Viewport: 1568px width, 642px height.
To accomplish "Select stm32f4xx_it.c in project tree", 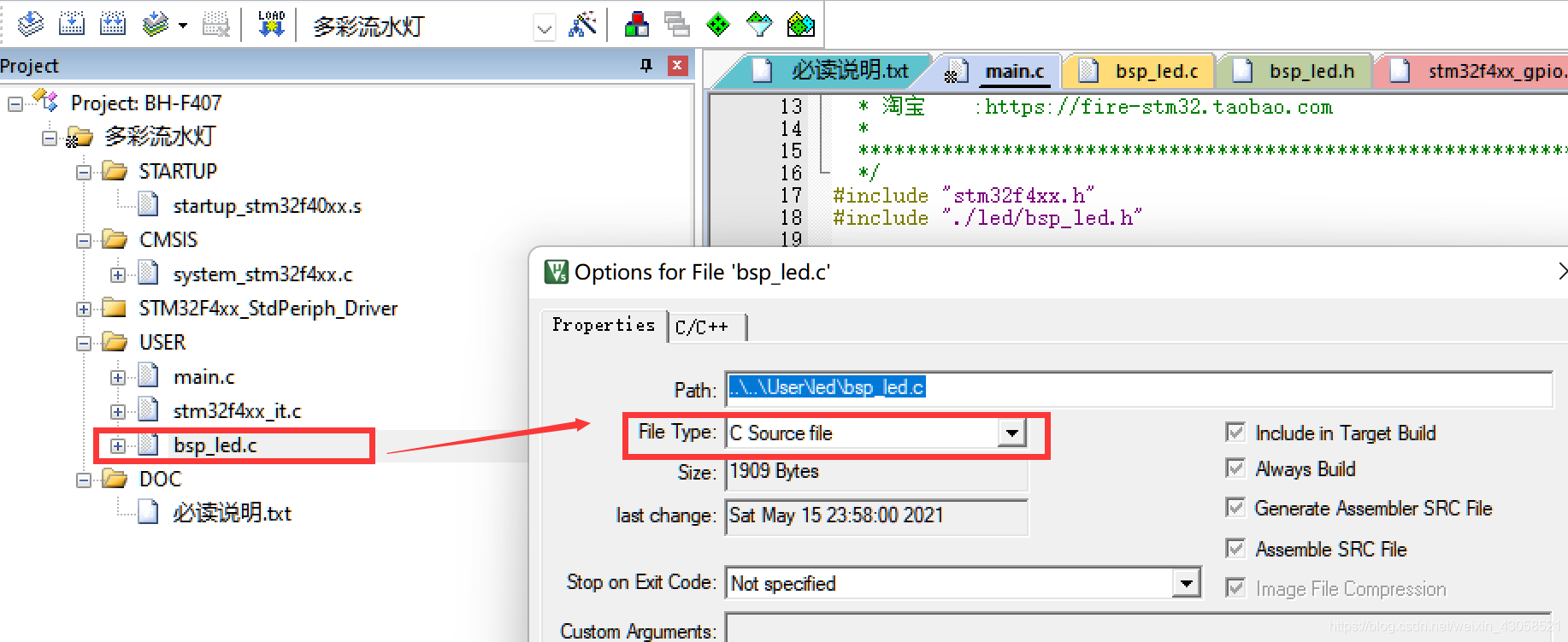I will coord(237,411).
